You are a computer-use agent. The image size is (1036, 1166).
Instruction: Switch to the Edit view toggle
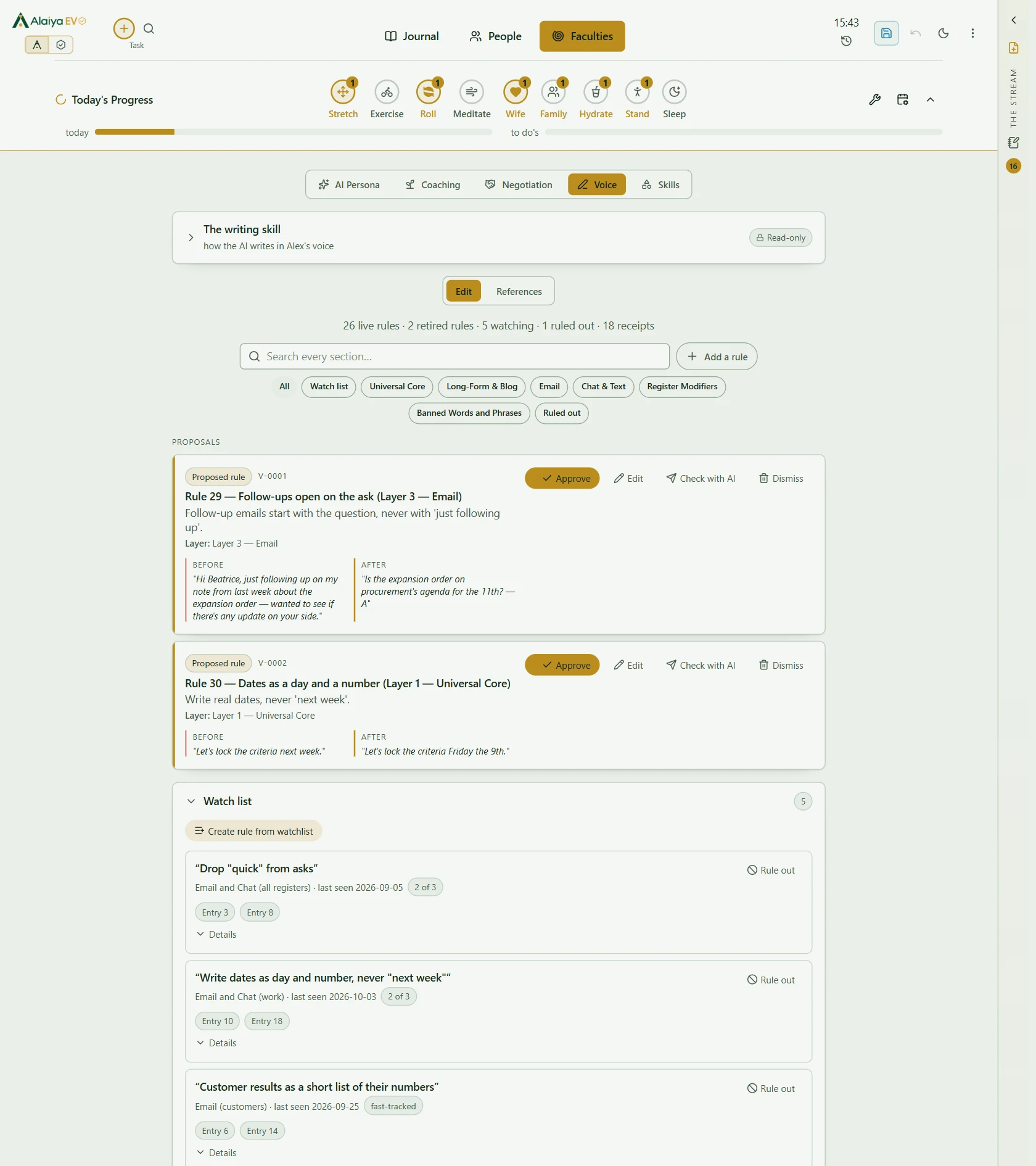point(464,291)
